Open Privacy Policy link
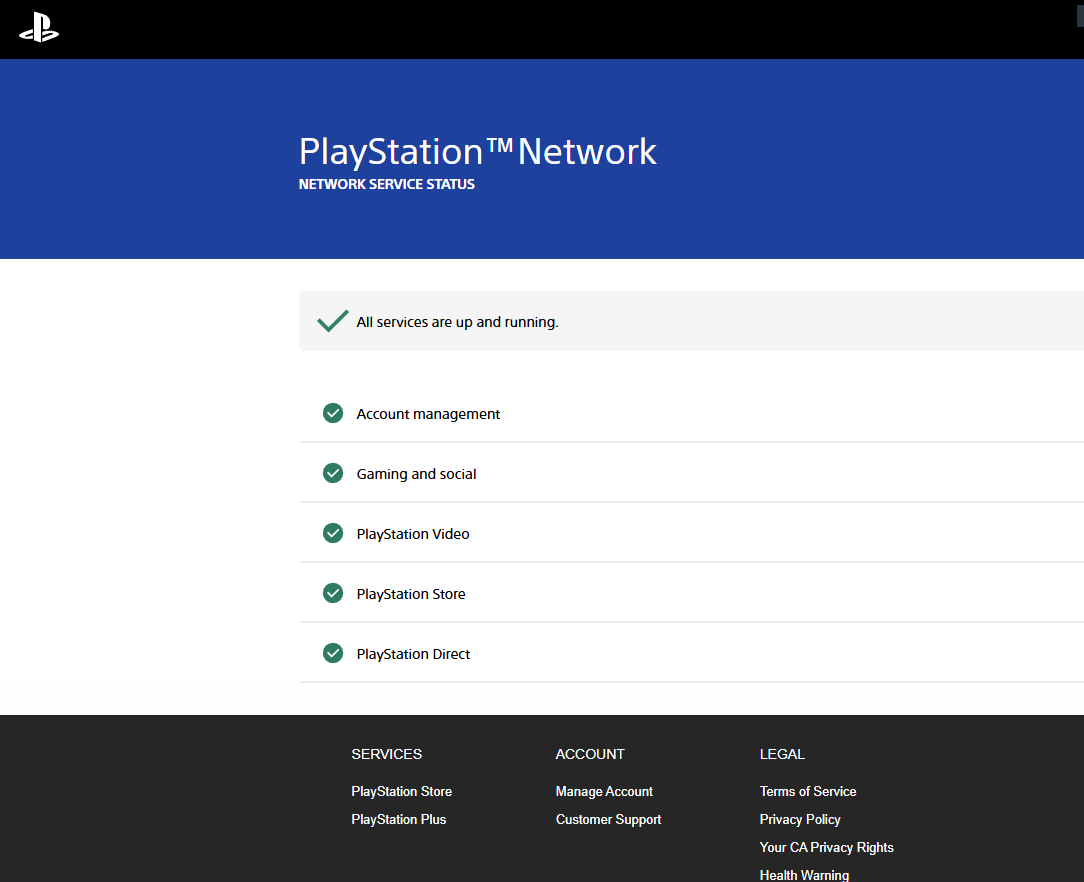This screenshot has height=882, width=1084. click(800, 819)
